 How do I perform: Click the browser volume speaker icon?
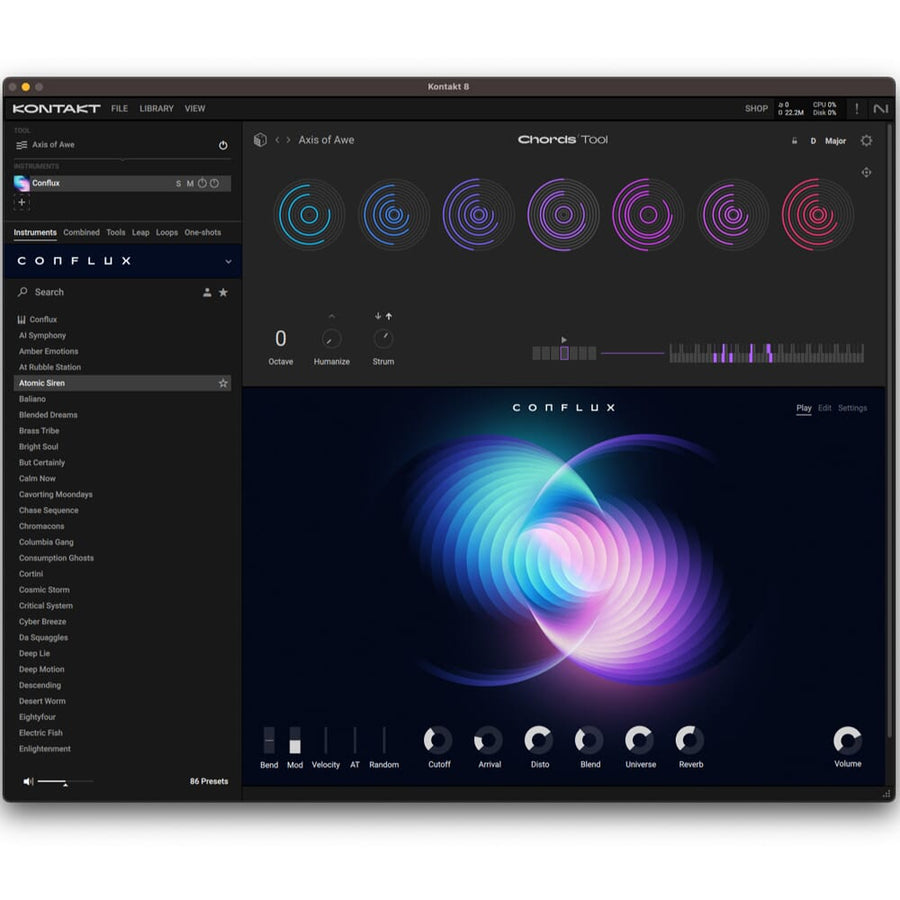point(28,781)
